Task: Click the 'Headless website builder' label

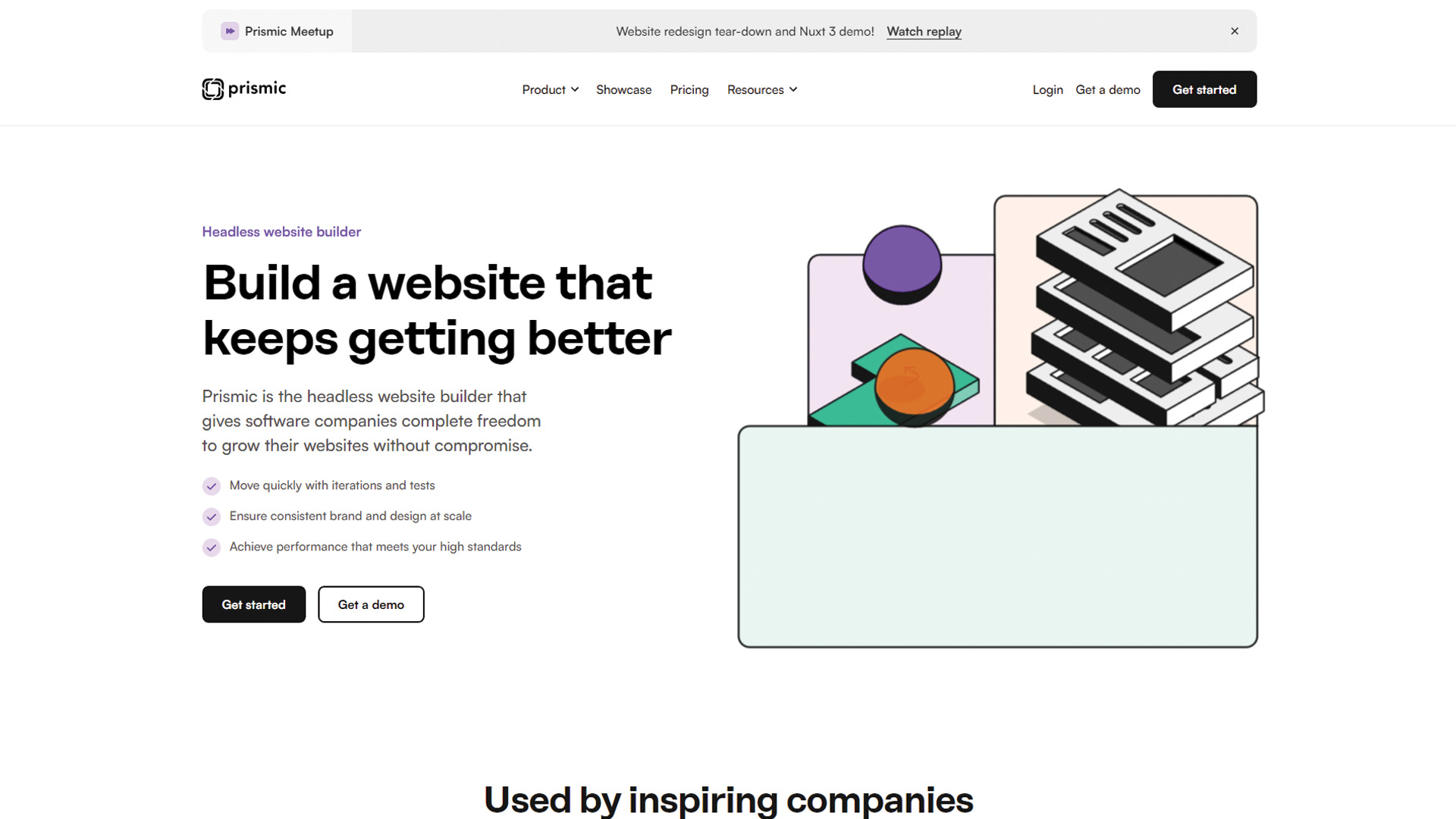Action: click(x=281, y=232)
